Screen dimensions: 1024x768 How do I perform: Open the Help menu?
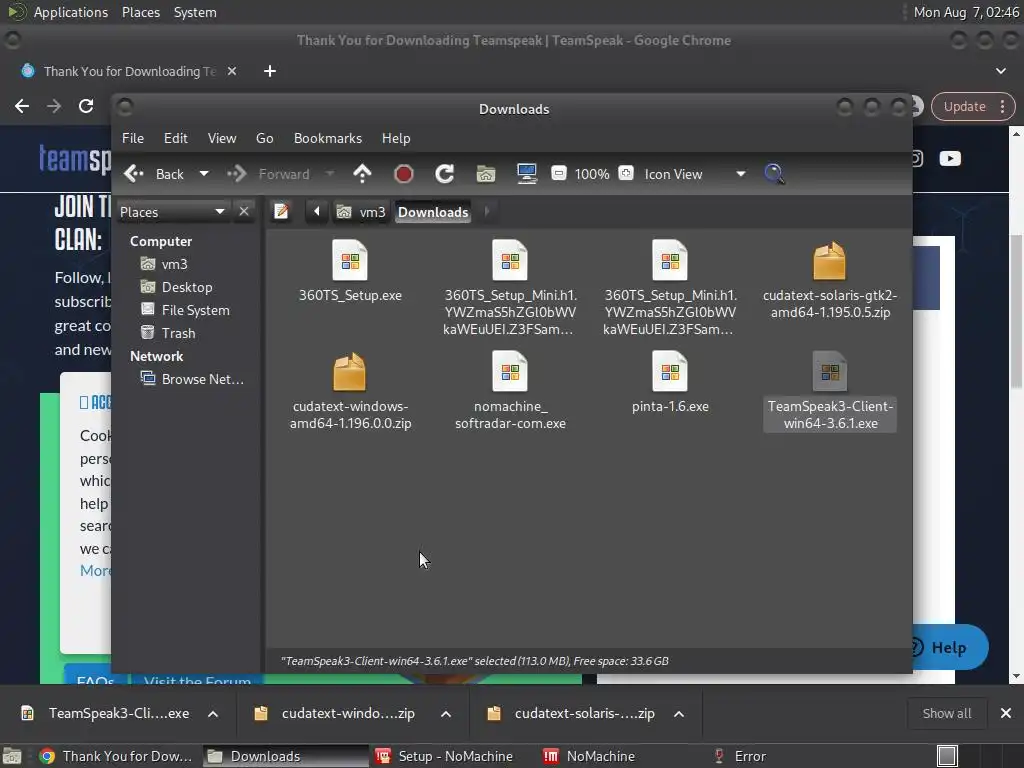point(396,138)
